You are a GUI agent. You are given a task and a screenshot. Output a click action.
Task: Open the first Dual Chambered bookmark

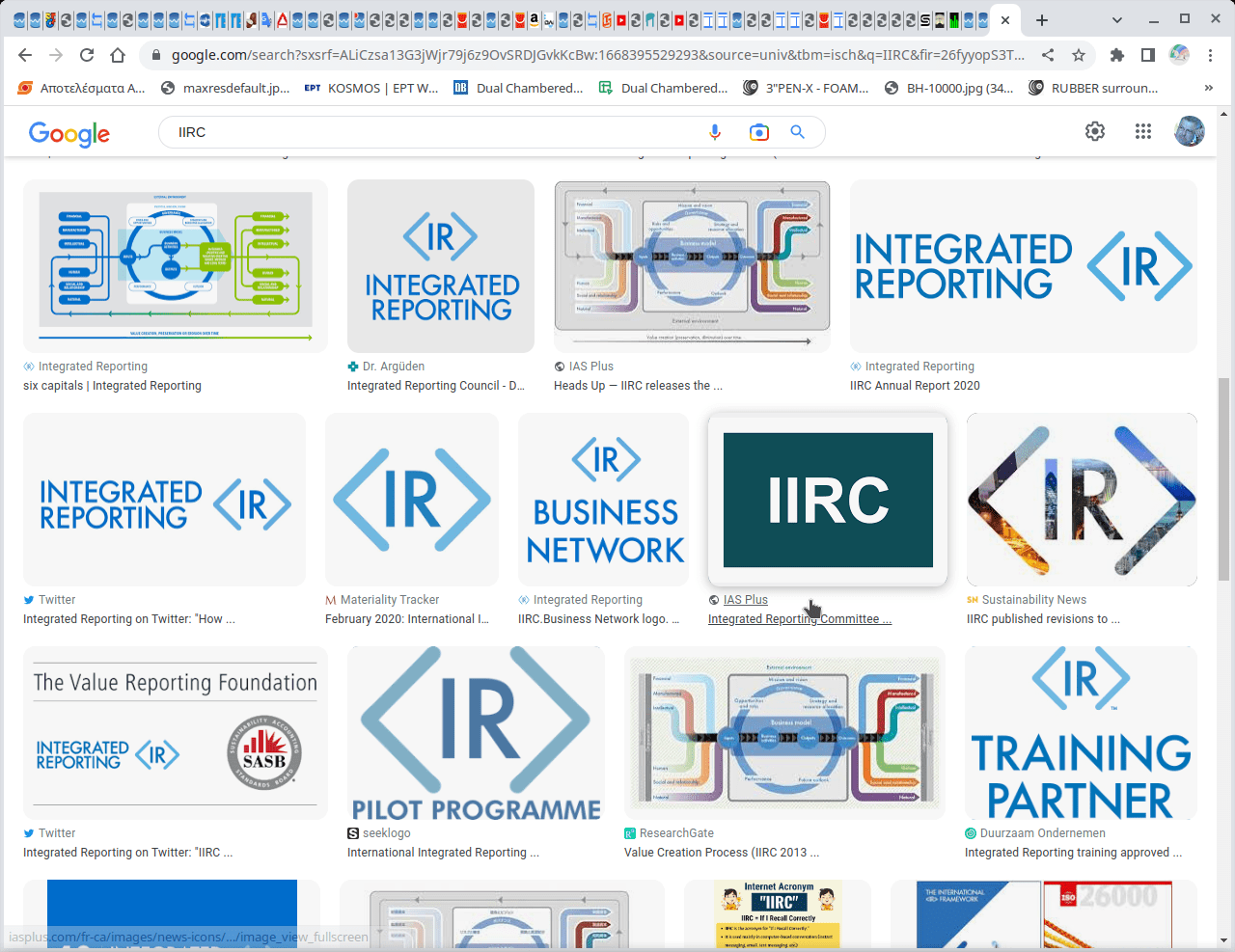(519, 88)
